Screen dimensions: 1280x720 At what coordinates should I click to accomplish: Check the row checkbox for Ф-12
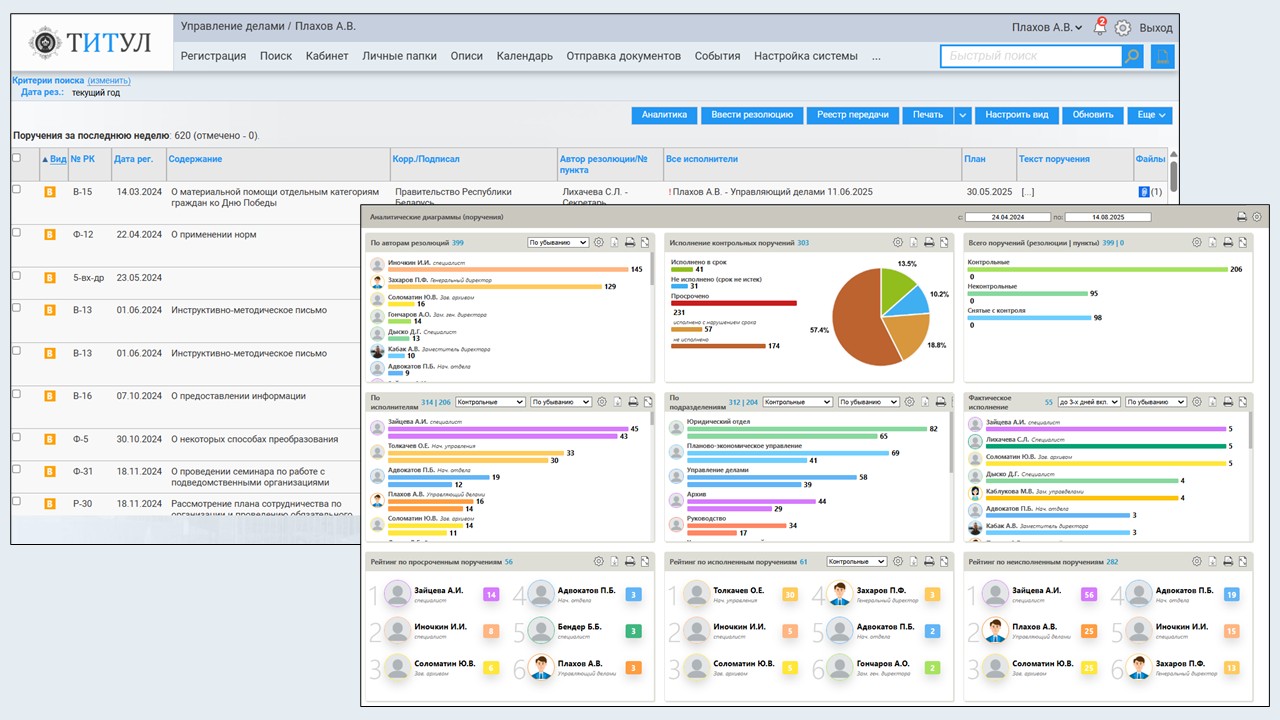16,232
